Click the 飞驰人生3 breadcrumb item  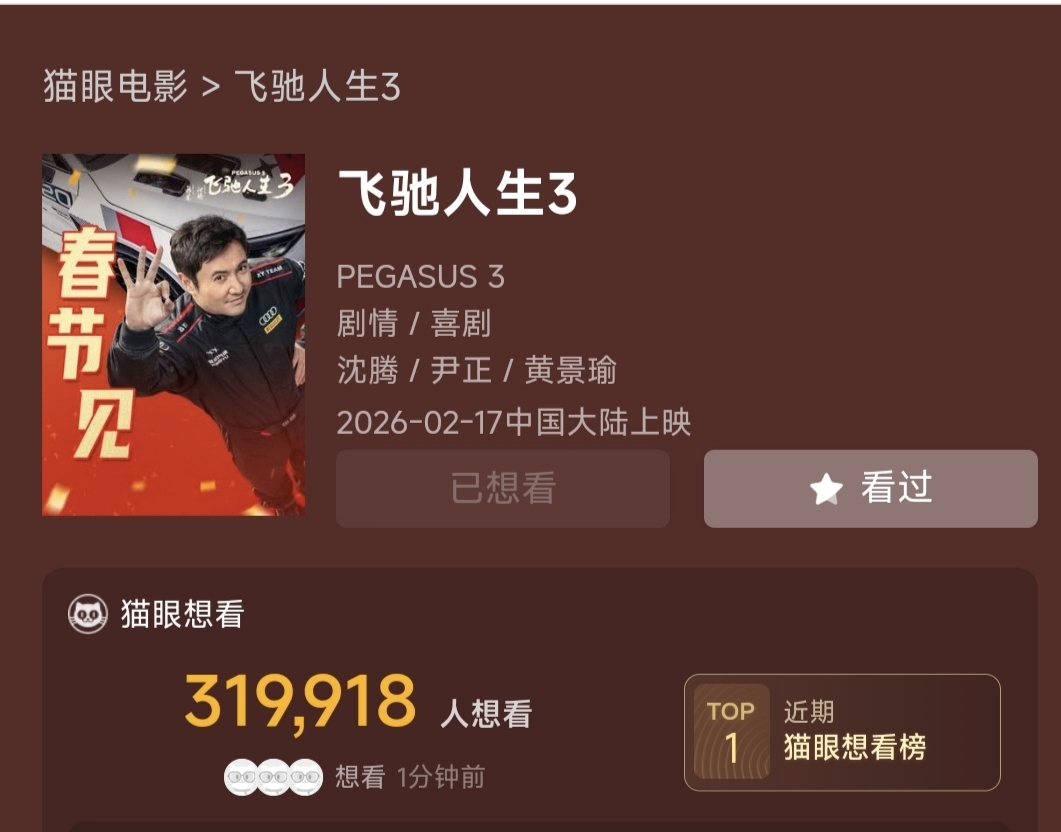tap(317, 87)
